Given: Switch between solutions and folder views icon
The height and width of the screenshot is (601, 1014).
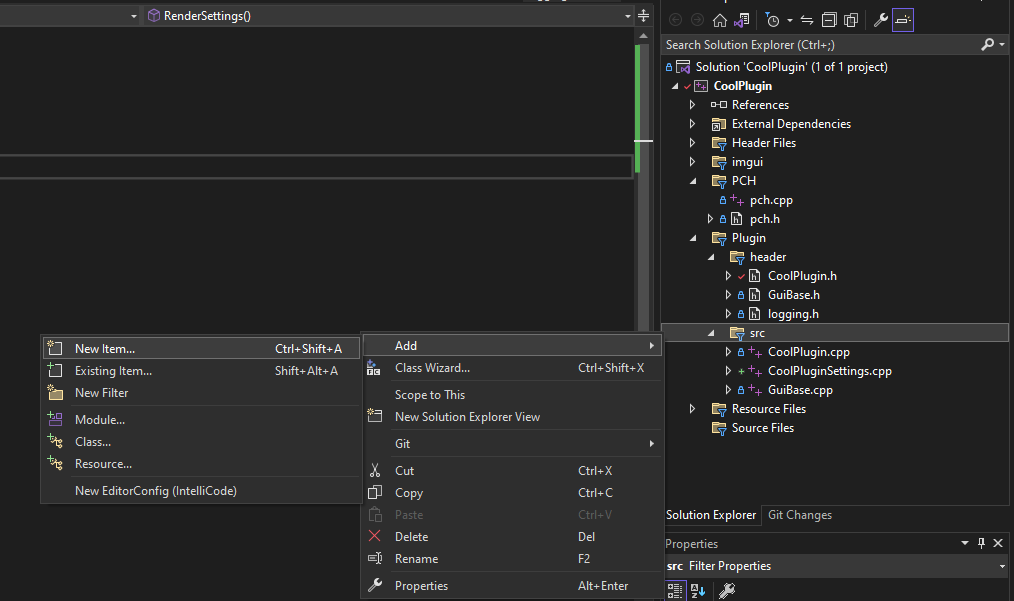Looking at the screenshot, I should coord(741,20).
